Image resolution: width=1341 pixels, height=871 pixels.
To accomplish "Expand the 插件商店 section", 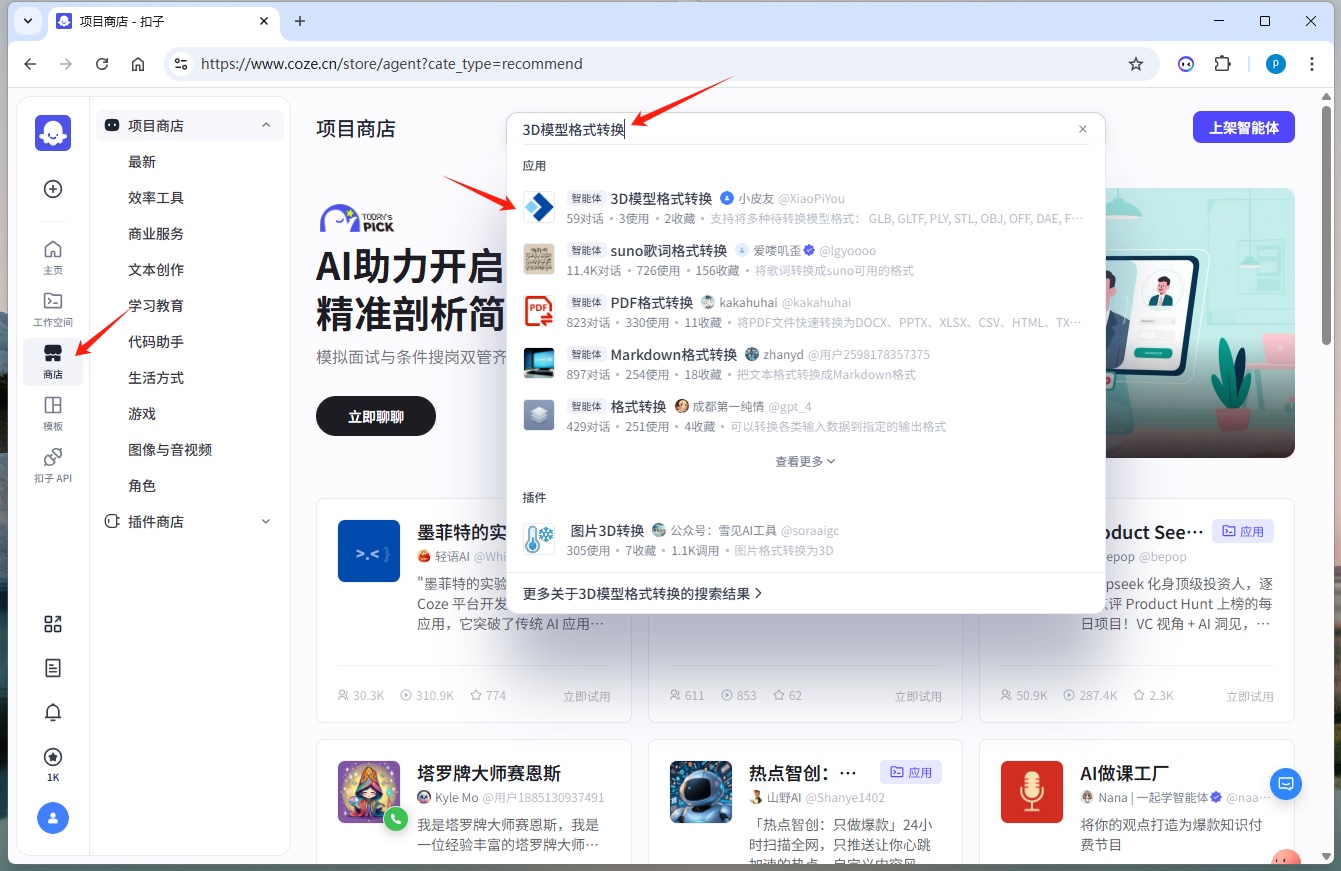I will 266,522.
